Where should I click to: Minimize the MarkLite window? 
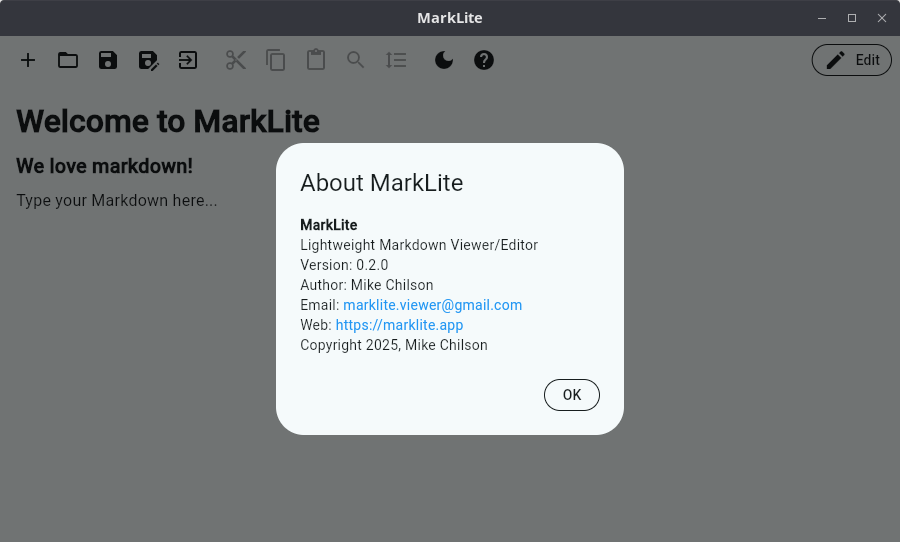[x=822, y=18]
